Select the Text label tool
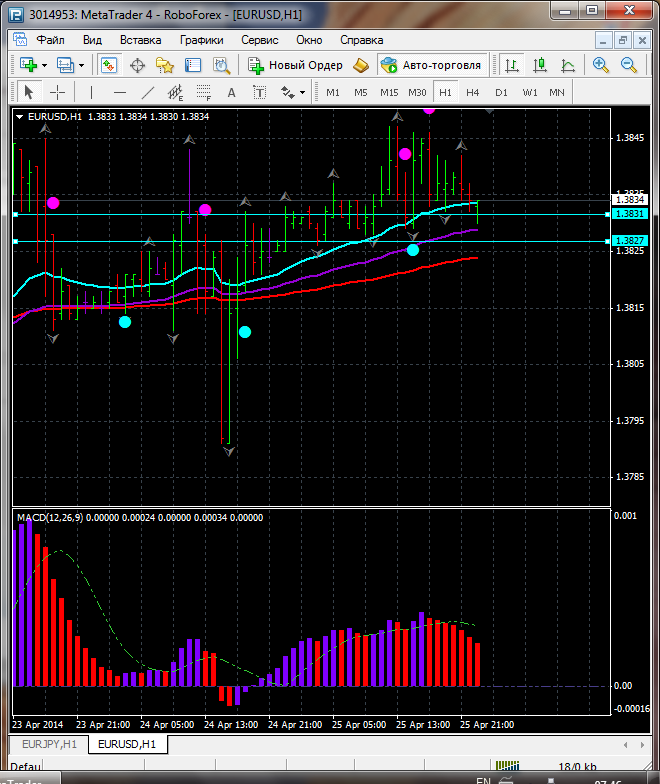 click(x=232, y=92)
